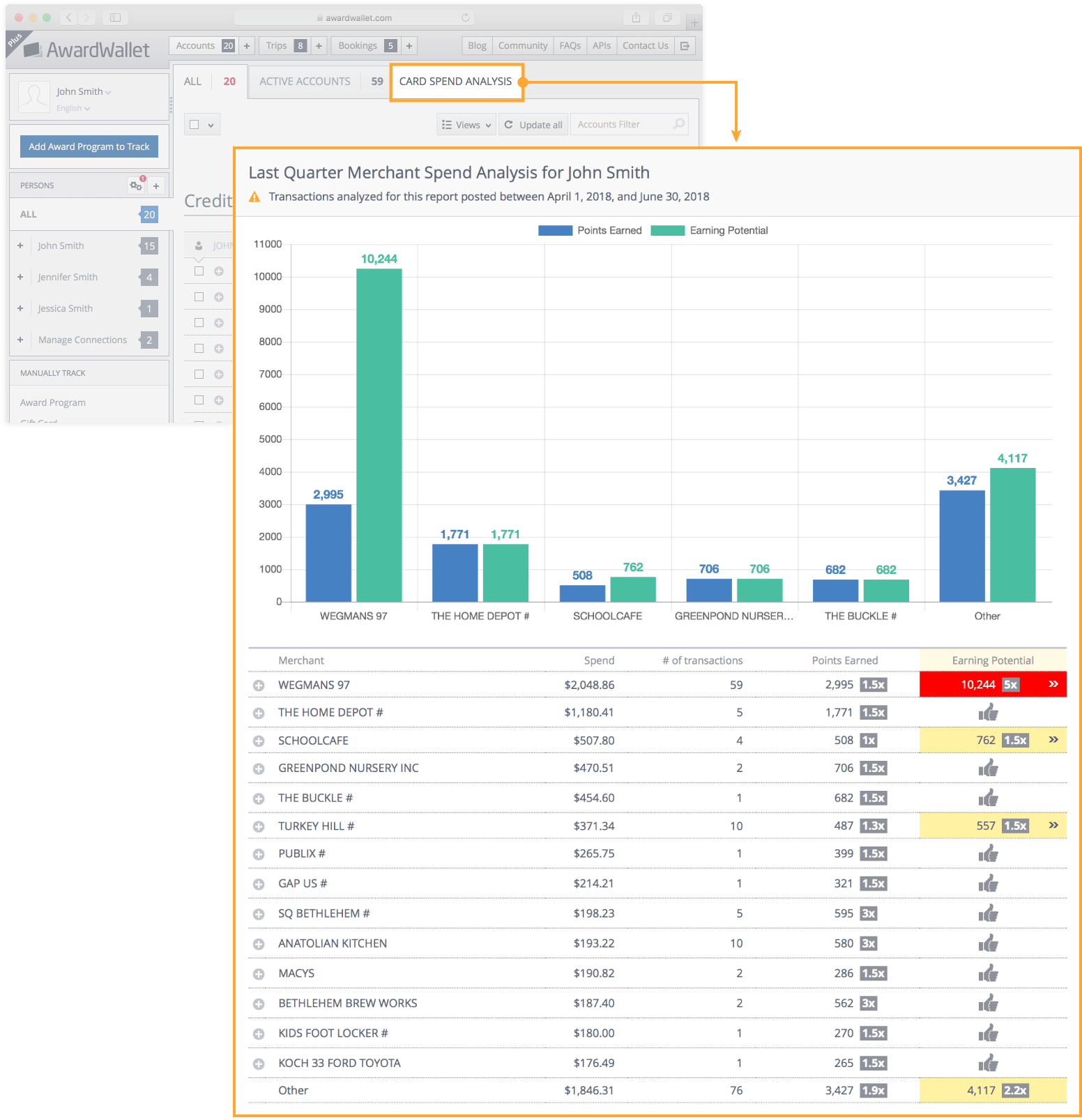This screenshot has width=1082, height=1120.
Task: Toggle Points Earned legend series
Action: pos(590,230)
